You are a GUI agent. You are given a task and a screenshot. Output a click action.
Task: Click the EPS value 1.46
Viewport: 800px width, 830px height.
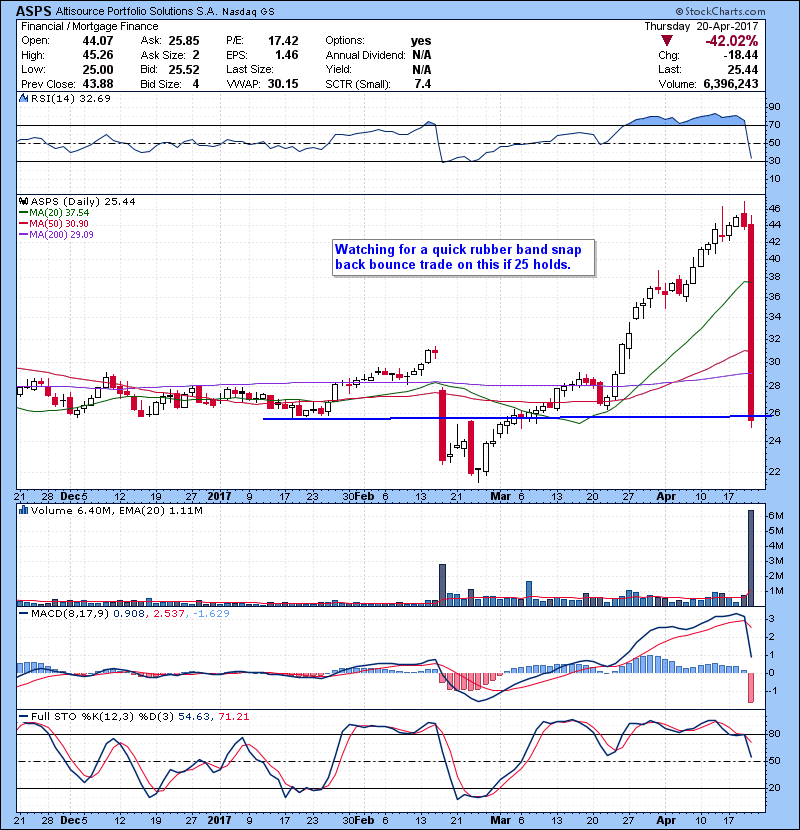pyautogui.click(x=286, y=55)
